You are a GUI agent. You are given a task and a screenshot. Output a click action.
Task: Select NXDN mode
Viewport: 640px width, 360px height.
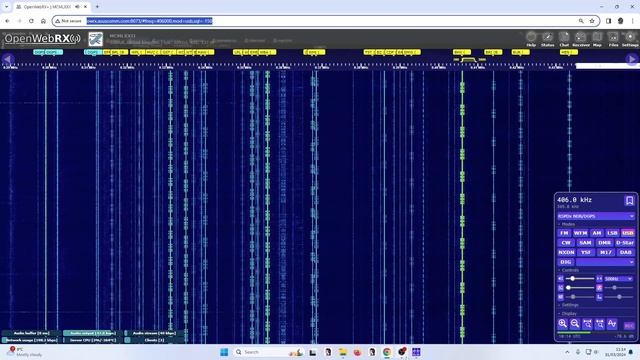[x=566, y=253]
